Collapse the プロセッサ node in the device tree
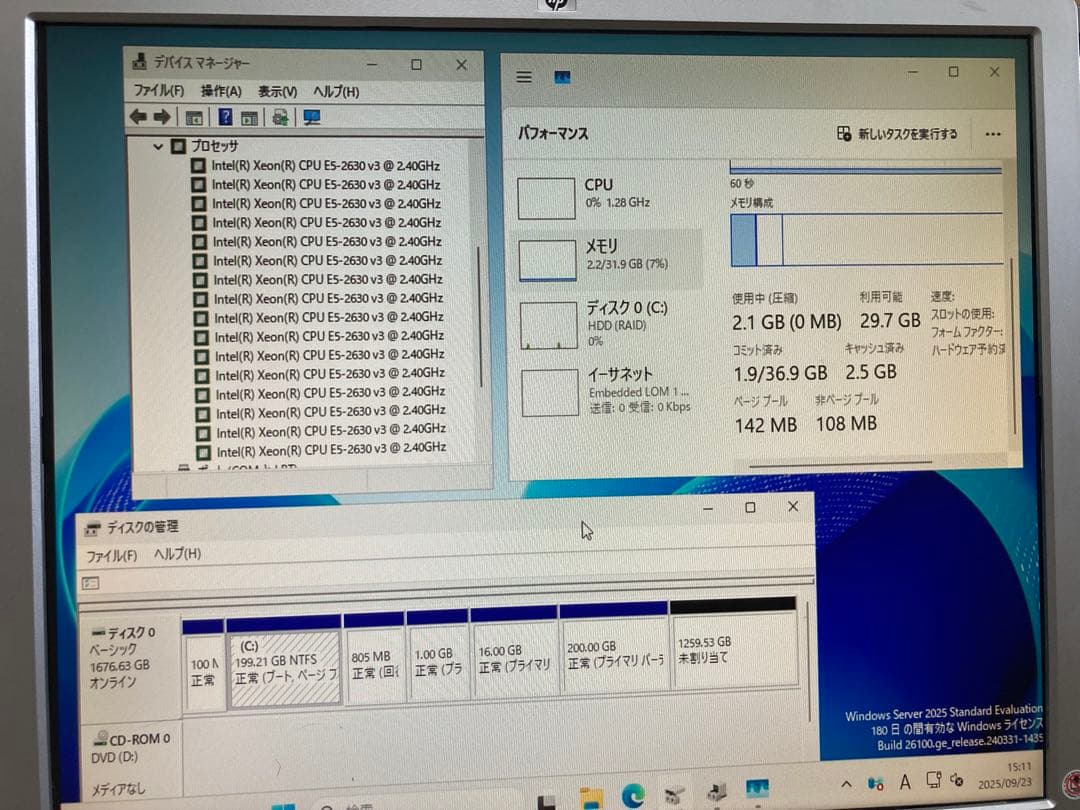This screenshot has height=810, width=1080. [158, 146]
